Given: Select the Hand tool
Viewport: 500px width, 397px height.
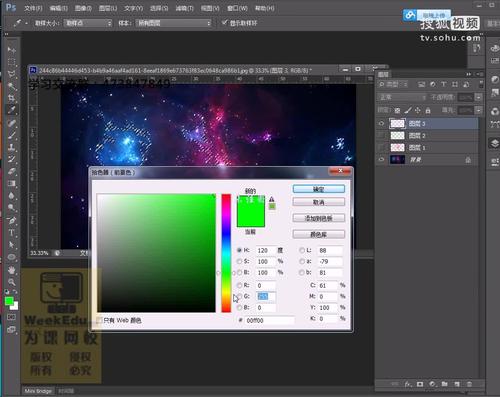Looking at the screenshot, I should click(x=12, y=269).
